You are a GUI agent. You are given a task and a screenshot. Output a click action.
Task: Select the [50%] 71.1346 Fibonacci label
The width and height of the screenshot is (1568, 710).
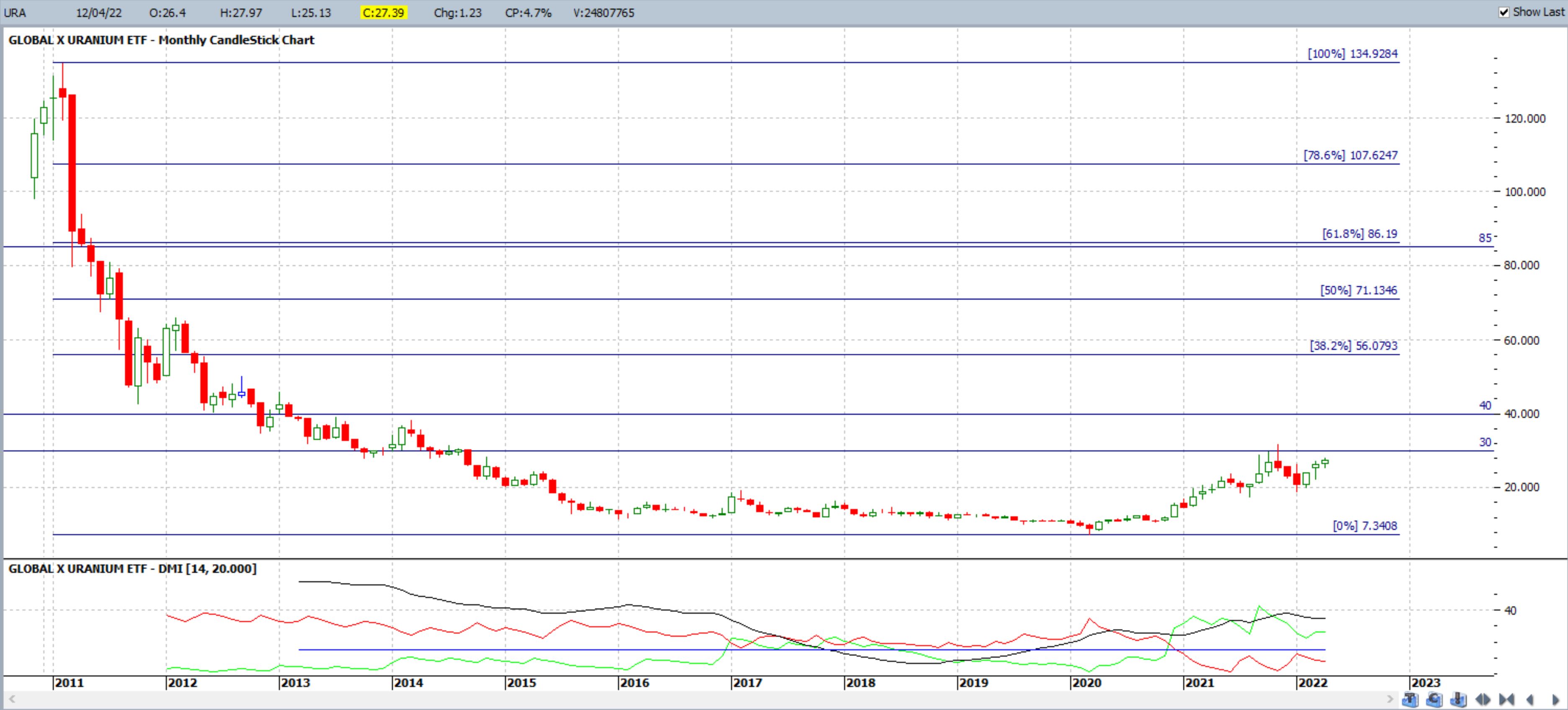1359,290
